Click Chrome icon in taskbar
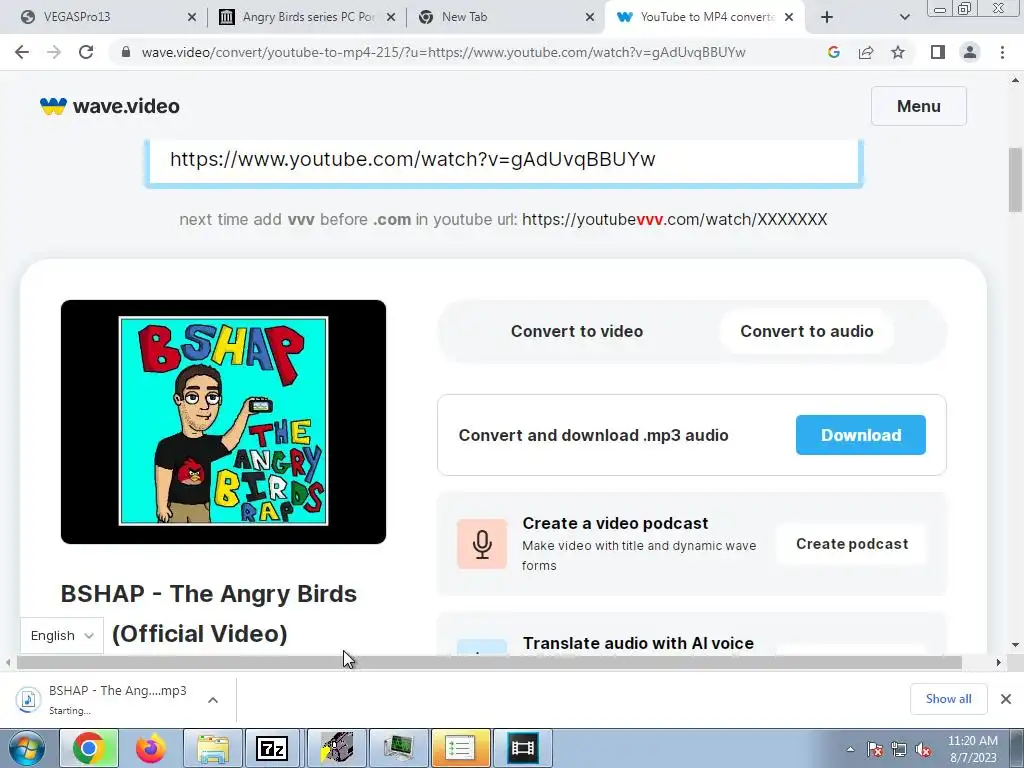 click(89, 748)
